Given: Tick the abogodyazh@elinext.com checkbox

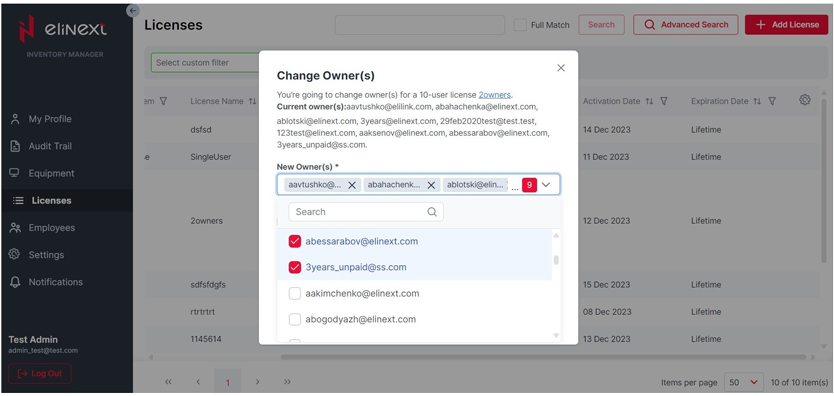Looking at the screenshot, I should (x=295, y=319).
